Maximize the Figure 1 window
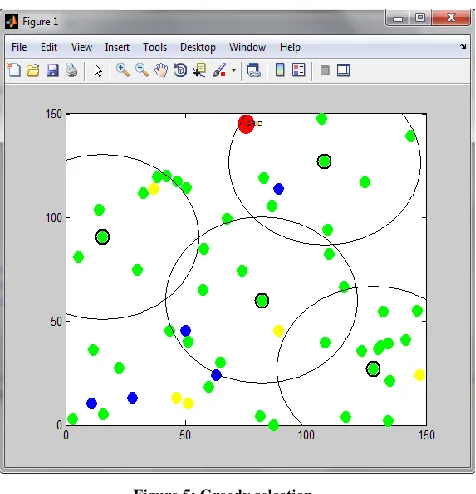This screenshot has height=494, width=476. (x=420, y=18)
